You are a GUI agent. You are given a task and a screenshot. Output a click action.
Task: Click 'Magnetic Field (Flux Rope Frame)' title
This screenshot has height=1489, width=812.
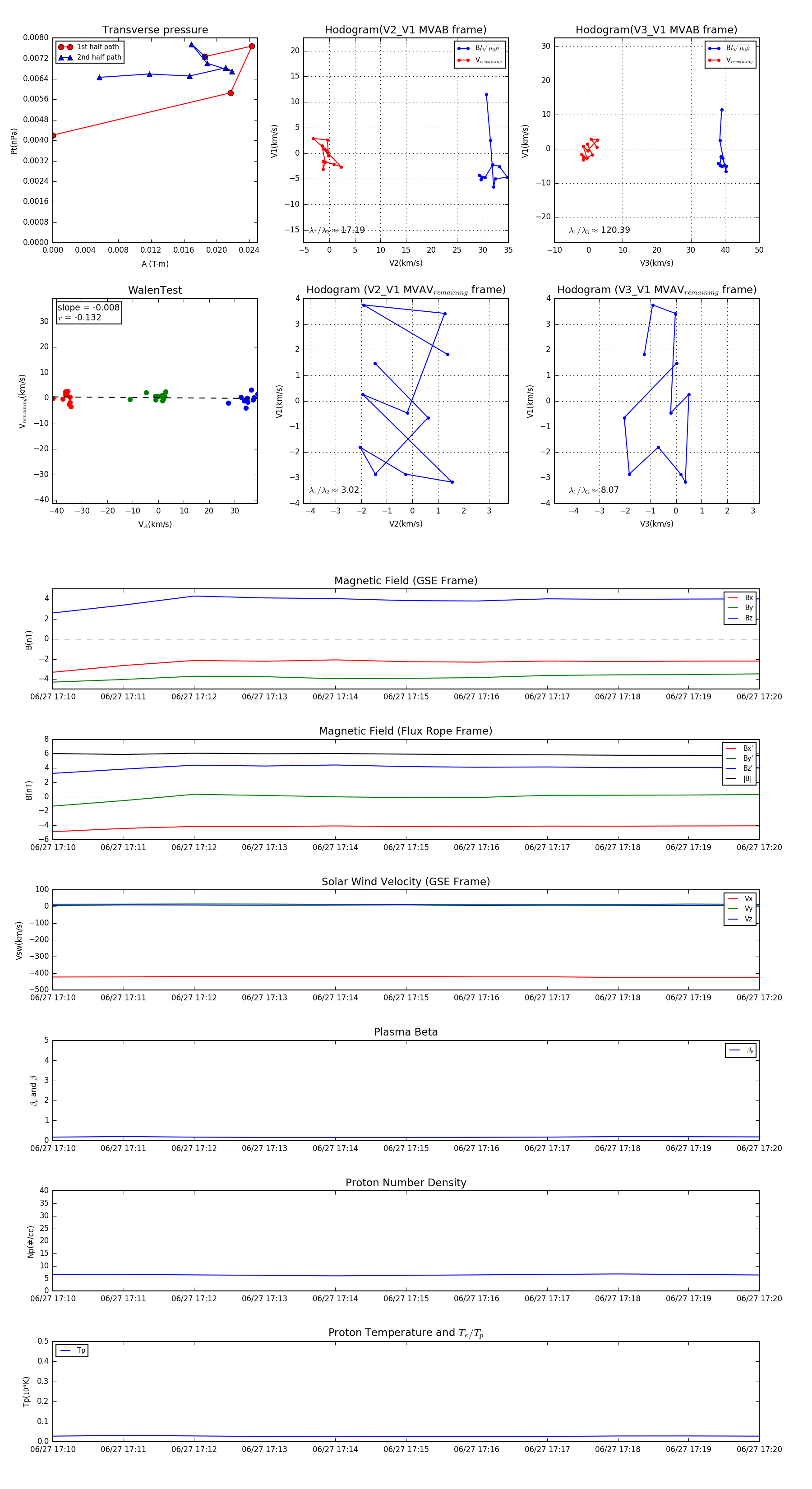coord(406,731)
